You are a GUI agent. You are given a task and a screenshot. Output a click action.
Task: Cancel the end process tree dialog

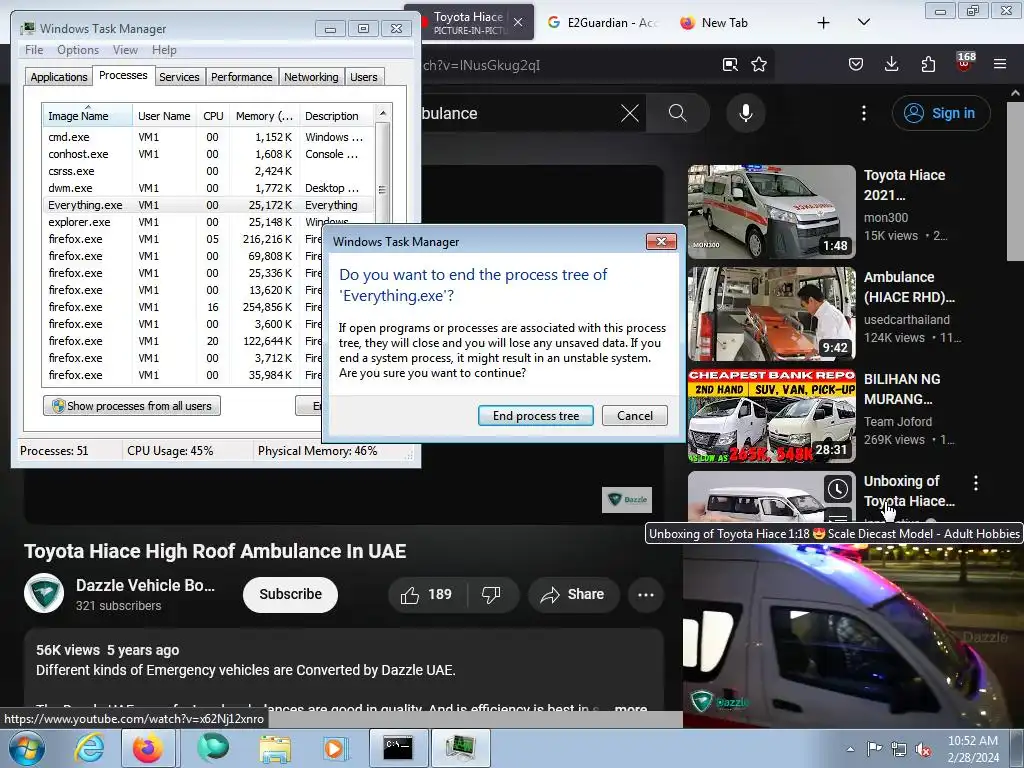pyautogui.click(x=634, y=416)
